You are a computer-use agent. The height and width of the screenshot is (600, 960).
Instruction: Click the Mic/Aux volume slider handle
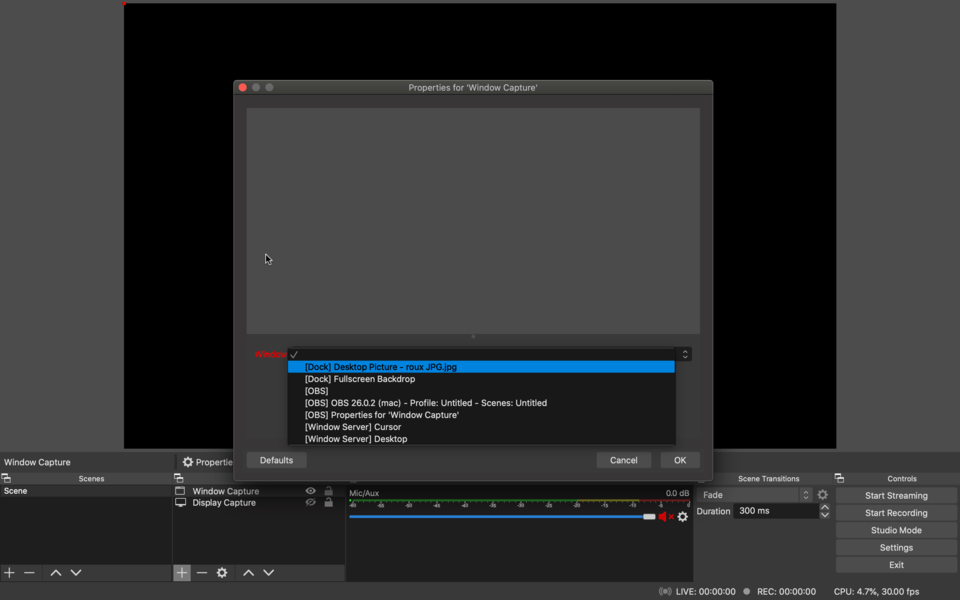649,517
